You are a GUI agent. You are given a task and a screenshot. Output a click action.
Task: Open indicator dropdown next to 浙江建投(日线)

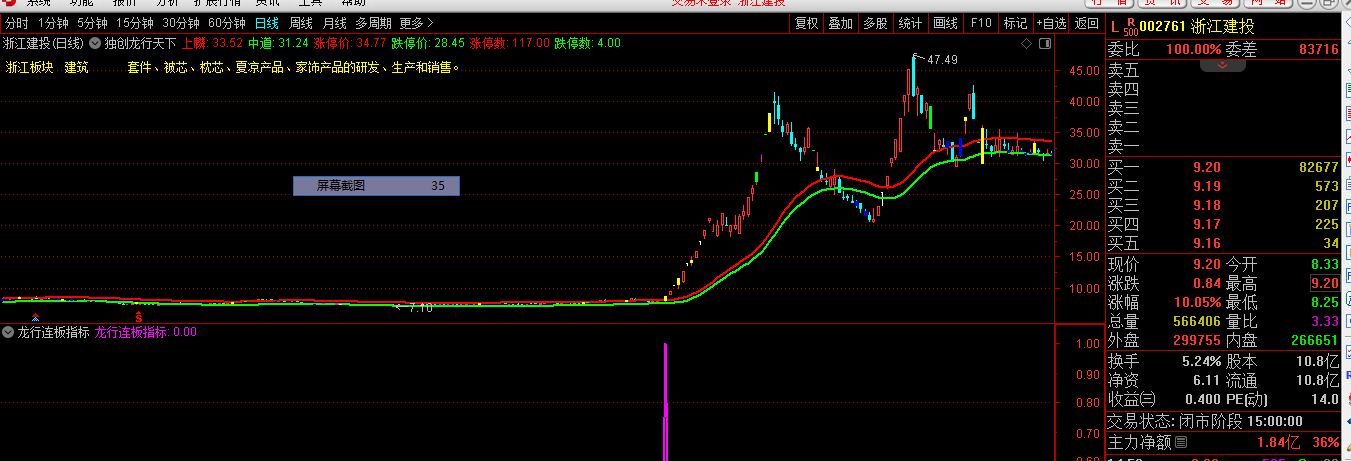96,43
